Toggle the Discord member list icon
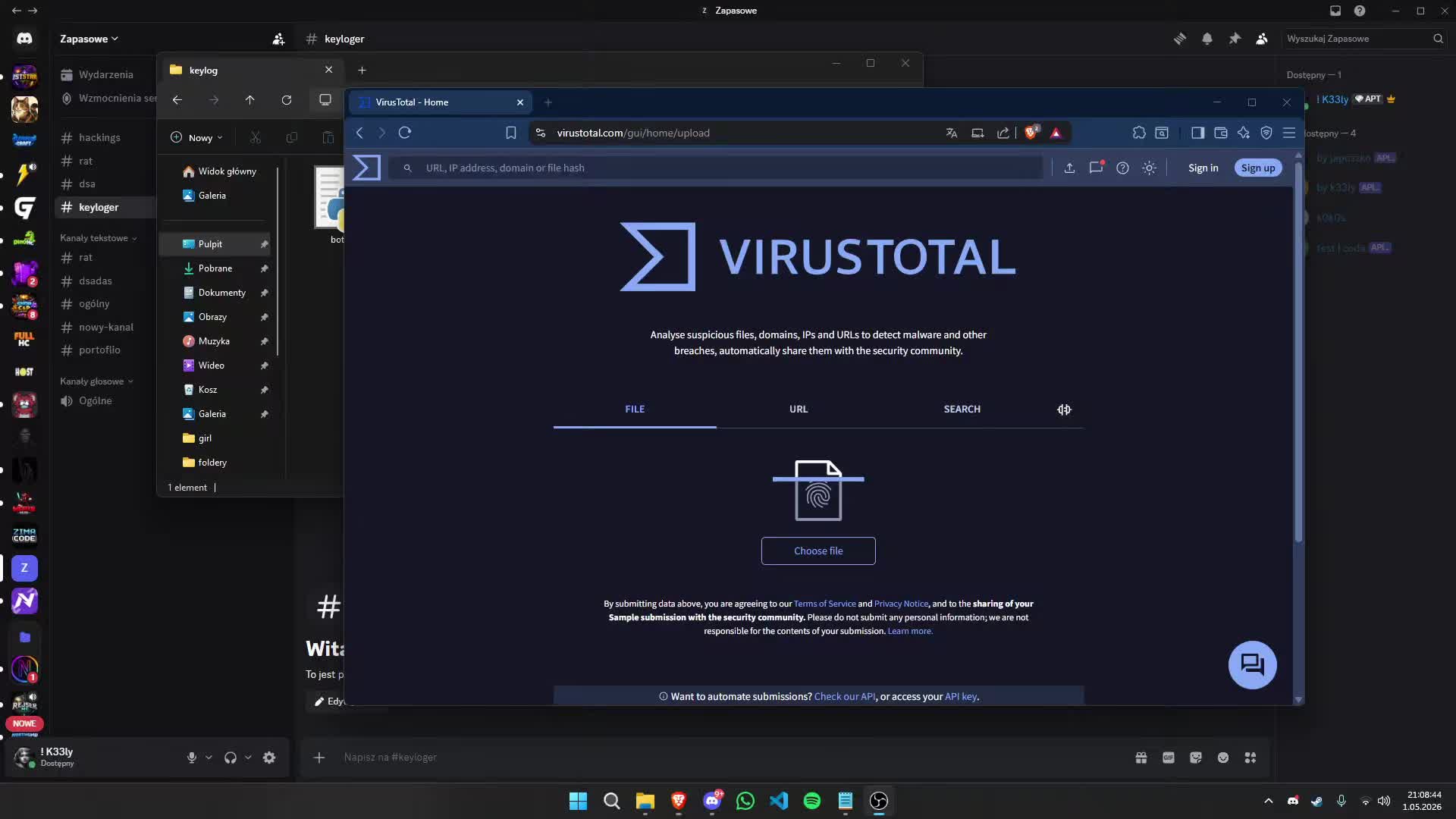Image resolution: width=1456 pixels, height=819 pixels. point(1262,39)
